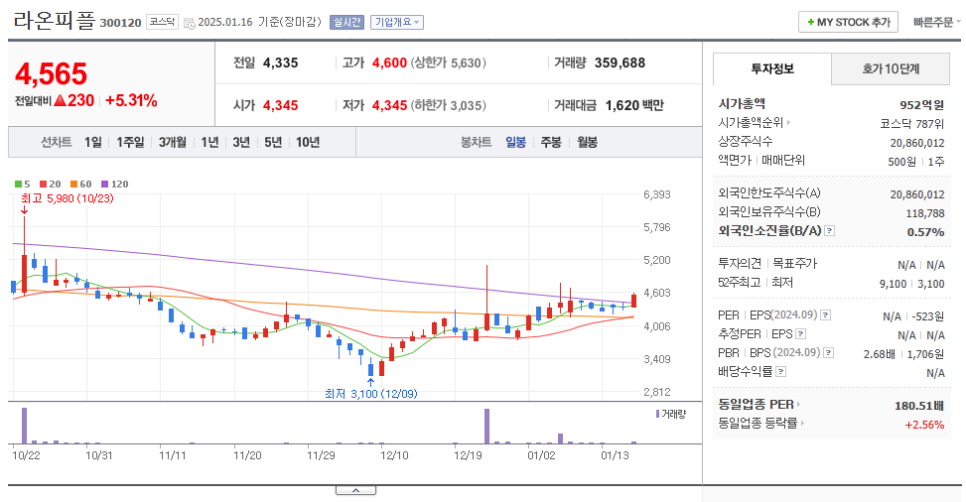Select the 일봉 daily candle chart
The width and height of the screenshot is (966, 502).
(516, 142)
